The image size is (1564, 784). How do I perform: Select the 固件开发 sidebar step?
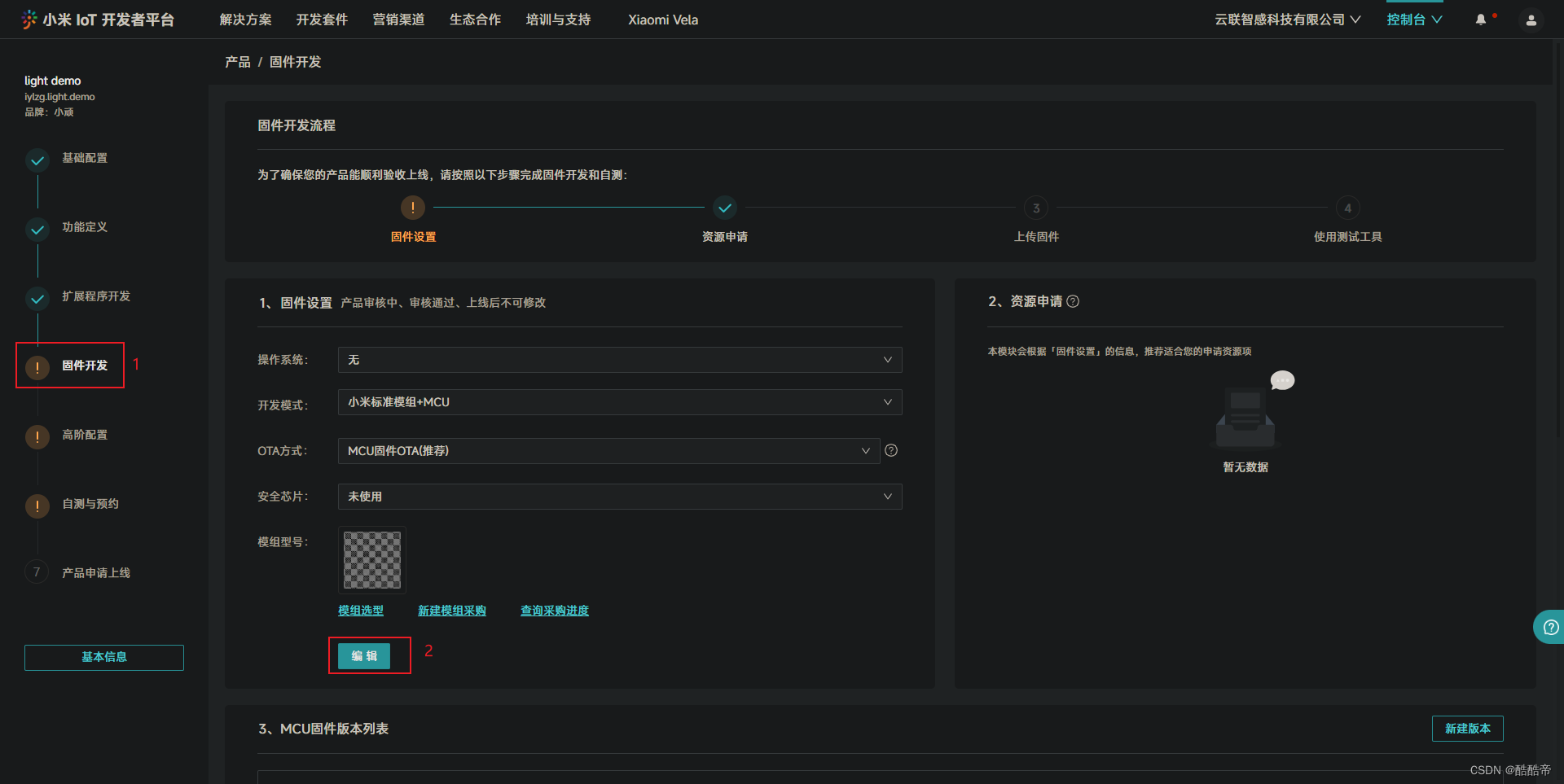85,366
